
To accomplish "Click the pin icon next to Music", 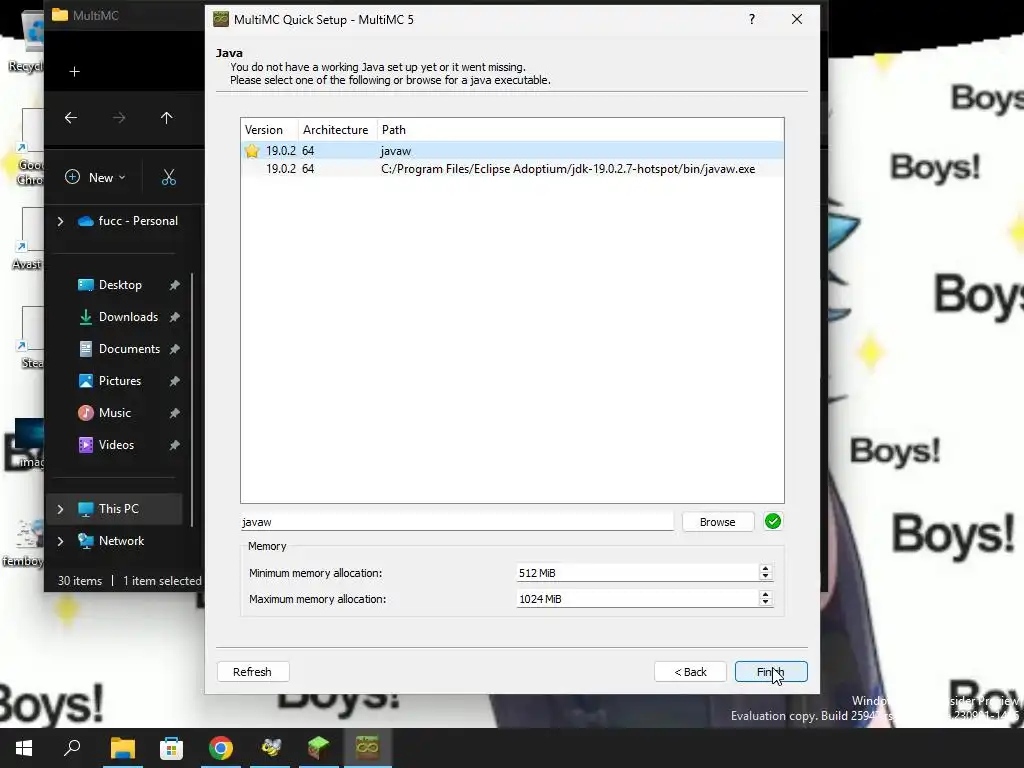I will click(174, 413).
